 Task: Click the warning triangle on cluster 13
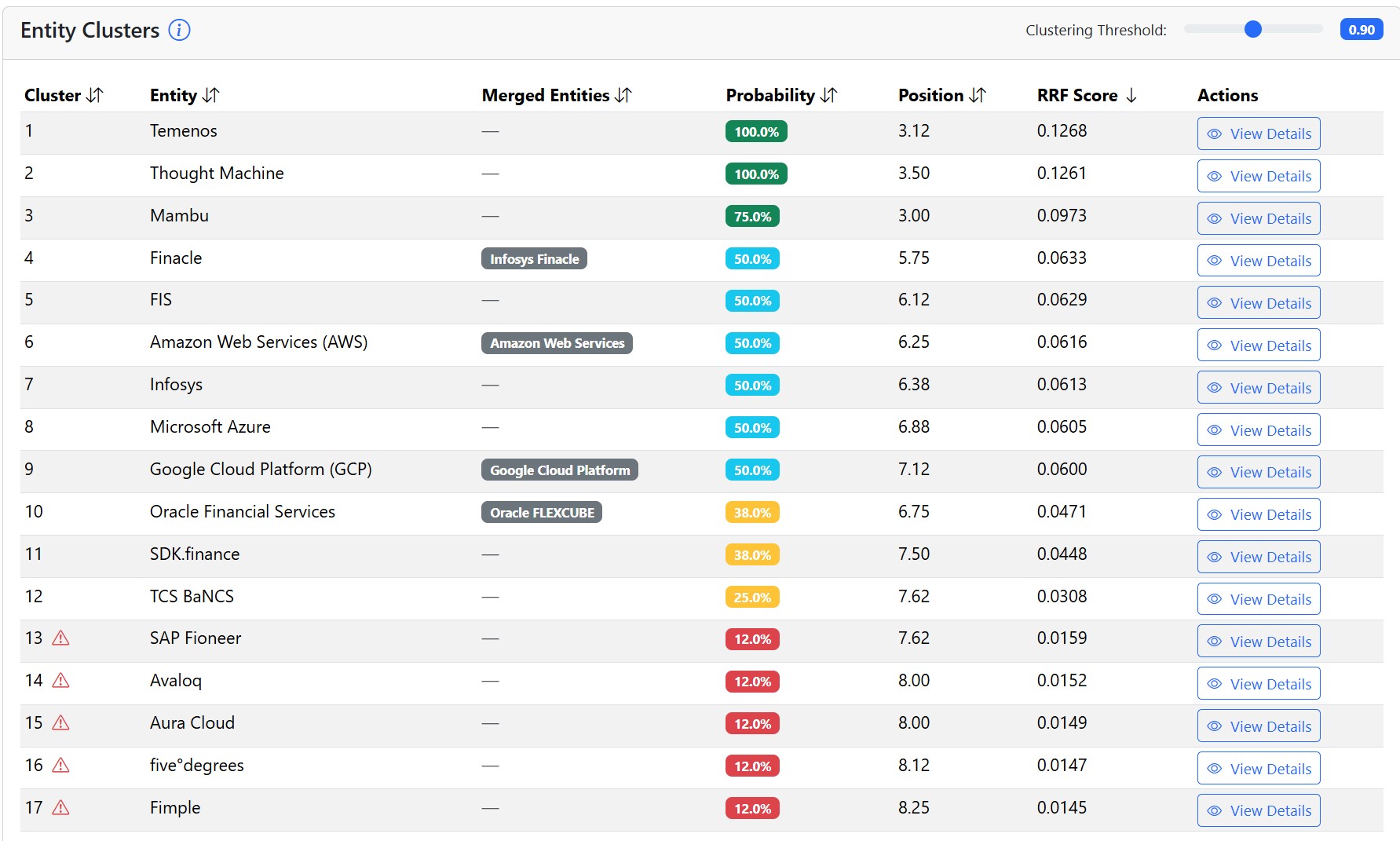click(60, 638)
